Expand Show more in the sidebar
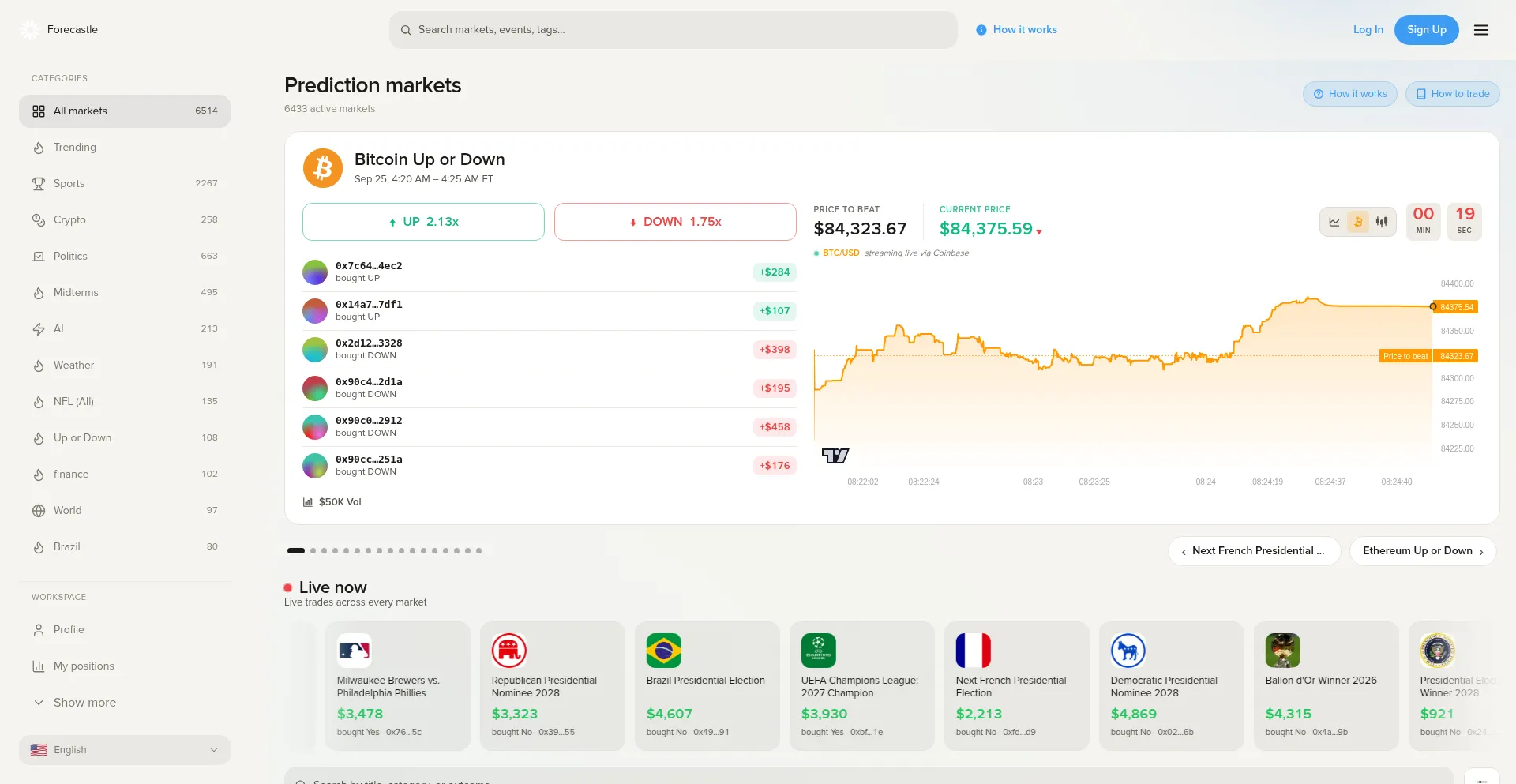Screen dimensions: 1516x784 pos(125,703)
